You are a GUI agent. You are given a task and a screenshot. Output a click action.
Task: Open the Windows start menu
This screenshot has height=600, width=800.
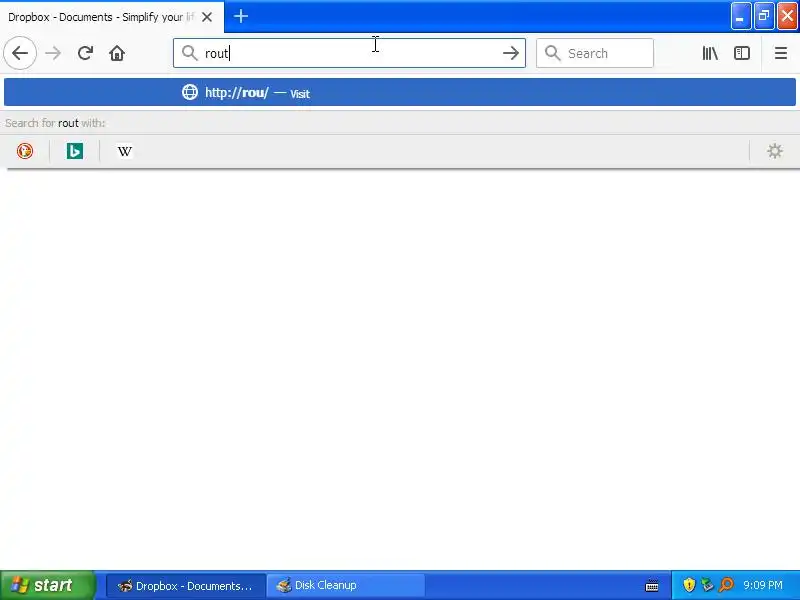click(47, 585)
